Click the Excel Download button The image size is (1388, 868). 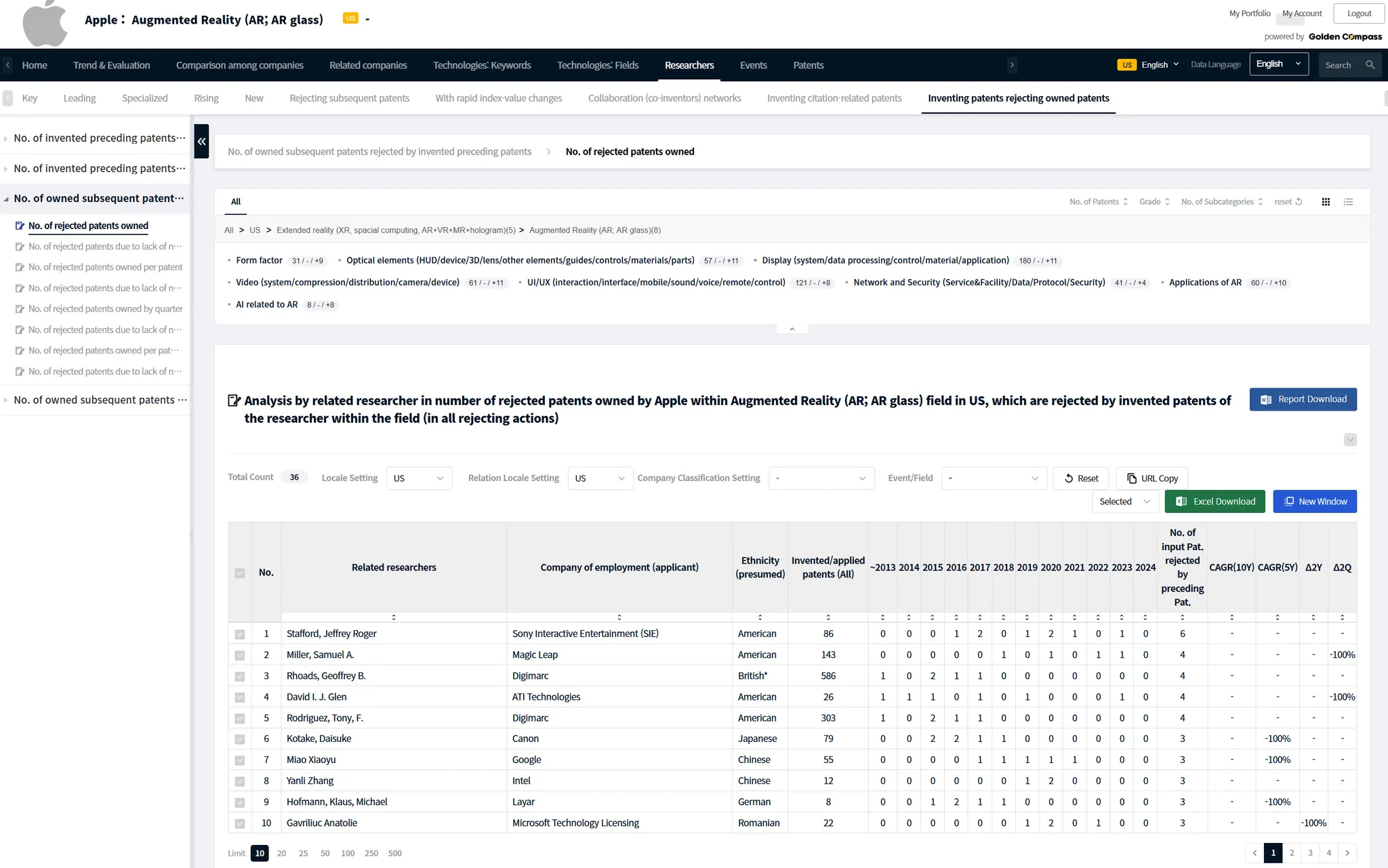(1214, 501)
